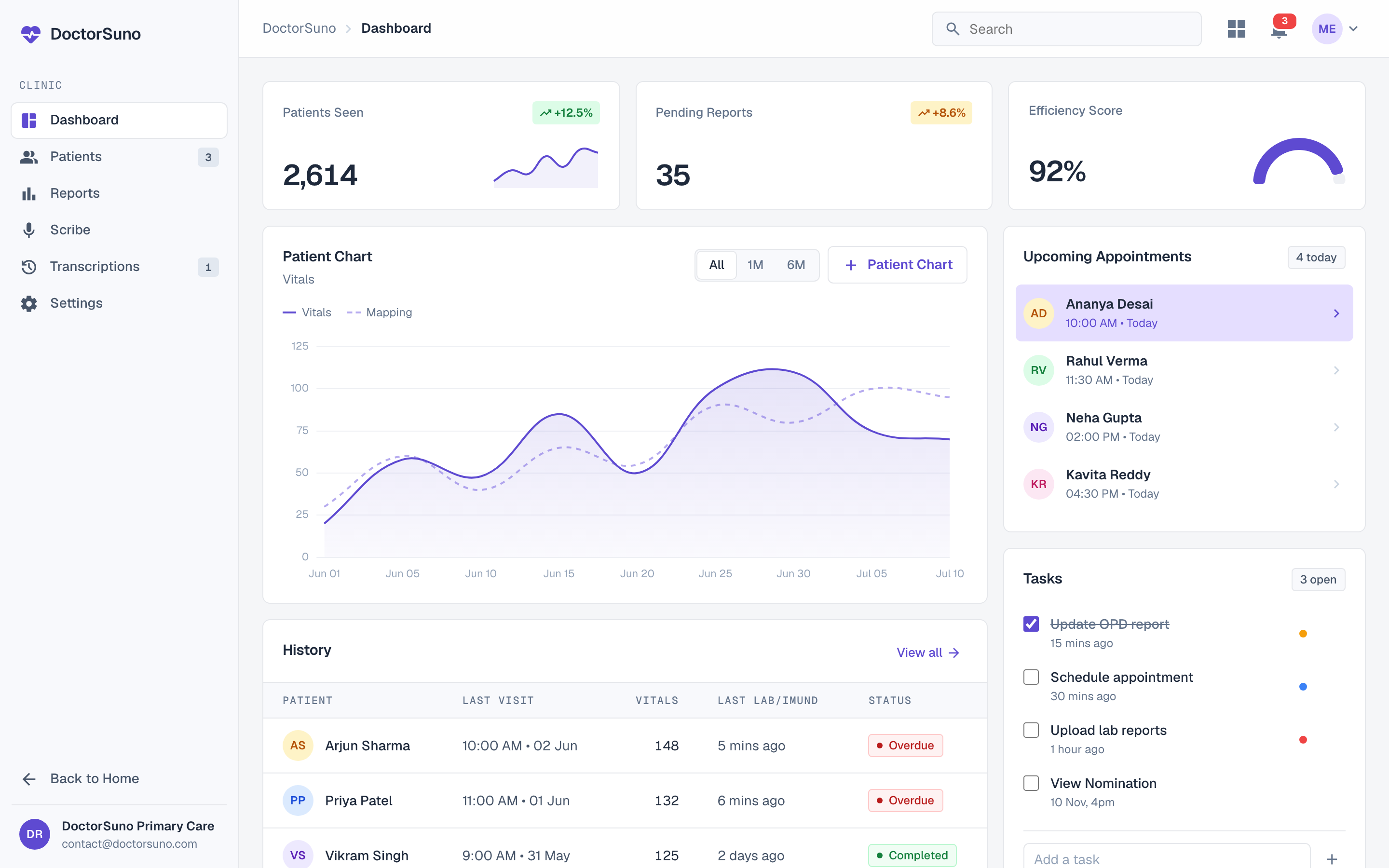Select the 6M time range tab
This screenshot has height=868, width=1389.
795,265
